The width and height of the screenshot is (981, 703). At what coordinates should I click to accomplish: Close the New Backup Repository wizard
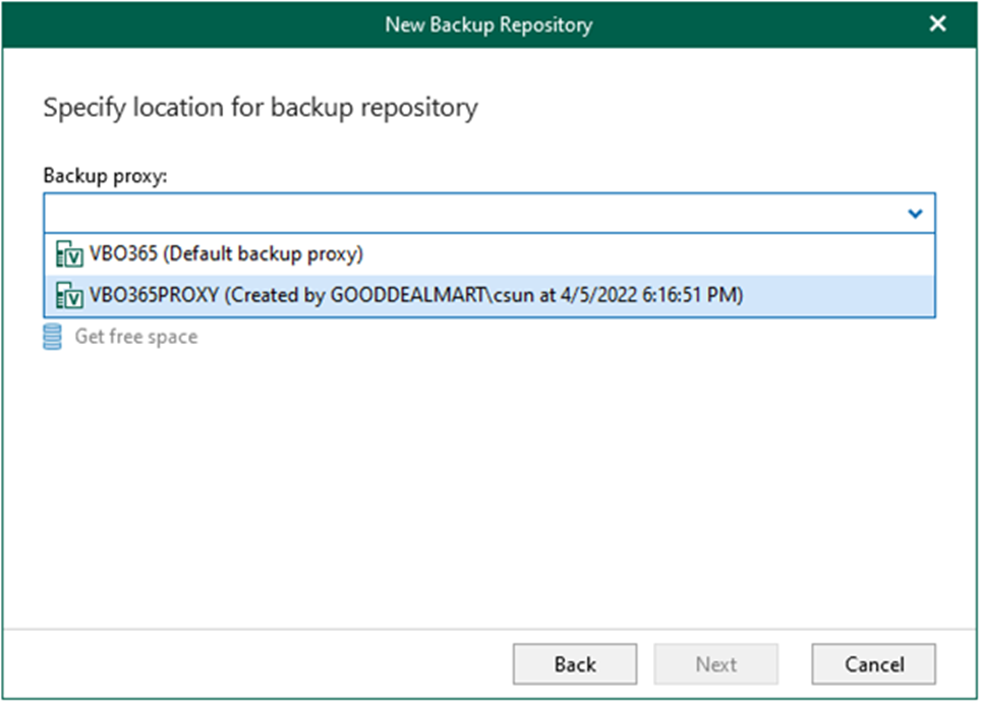[x=936, y=23]
